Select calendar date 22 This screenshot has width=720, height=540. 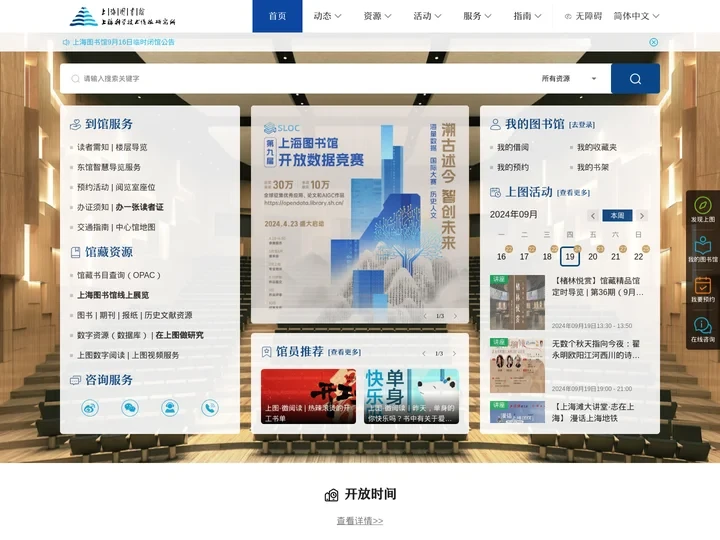click(638, 257)
